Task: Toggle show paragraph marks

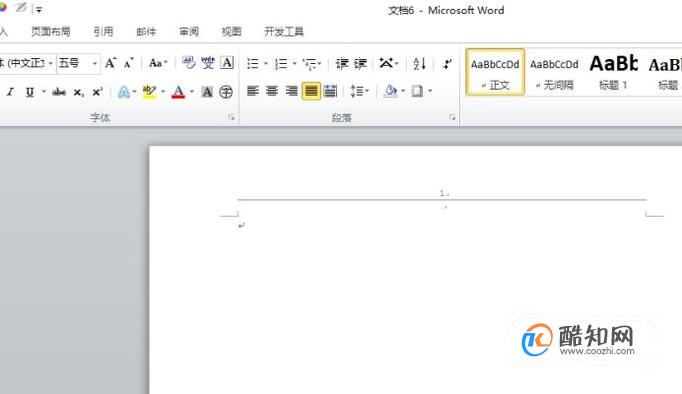Action: [447, 63]
